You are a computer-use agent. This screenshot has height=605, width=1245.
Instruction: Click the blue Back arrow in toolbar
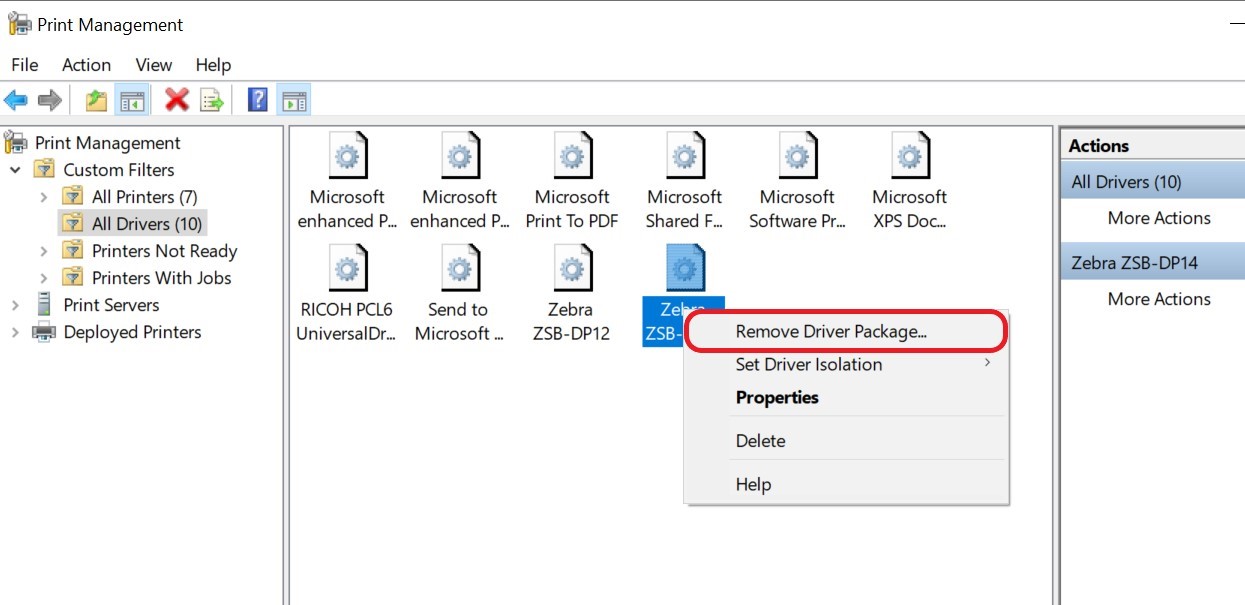tap(16, 100)
